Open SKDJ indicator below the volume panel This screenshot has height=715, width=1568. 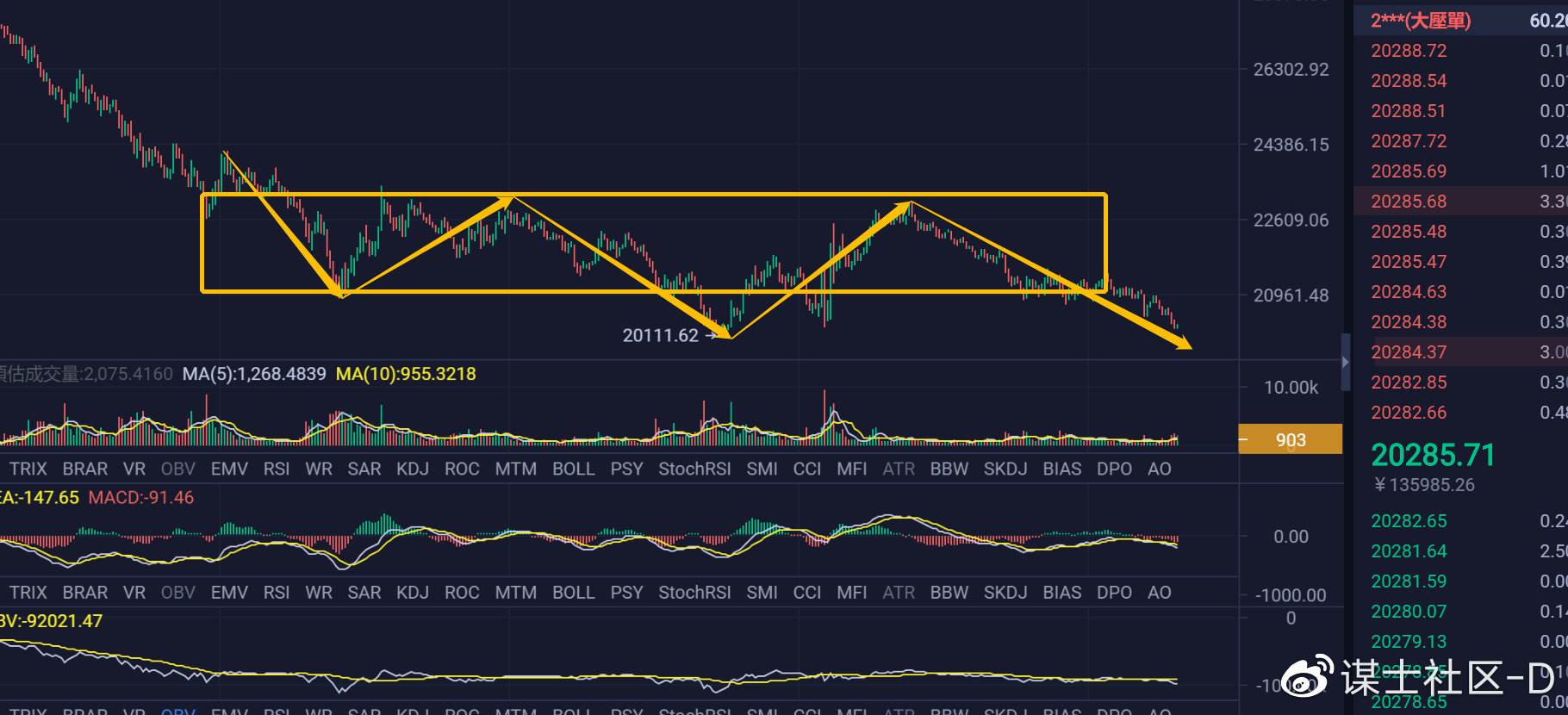pos(1005,469)
